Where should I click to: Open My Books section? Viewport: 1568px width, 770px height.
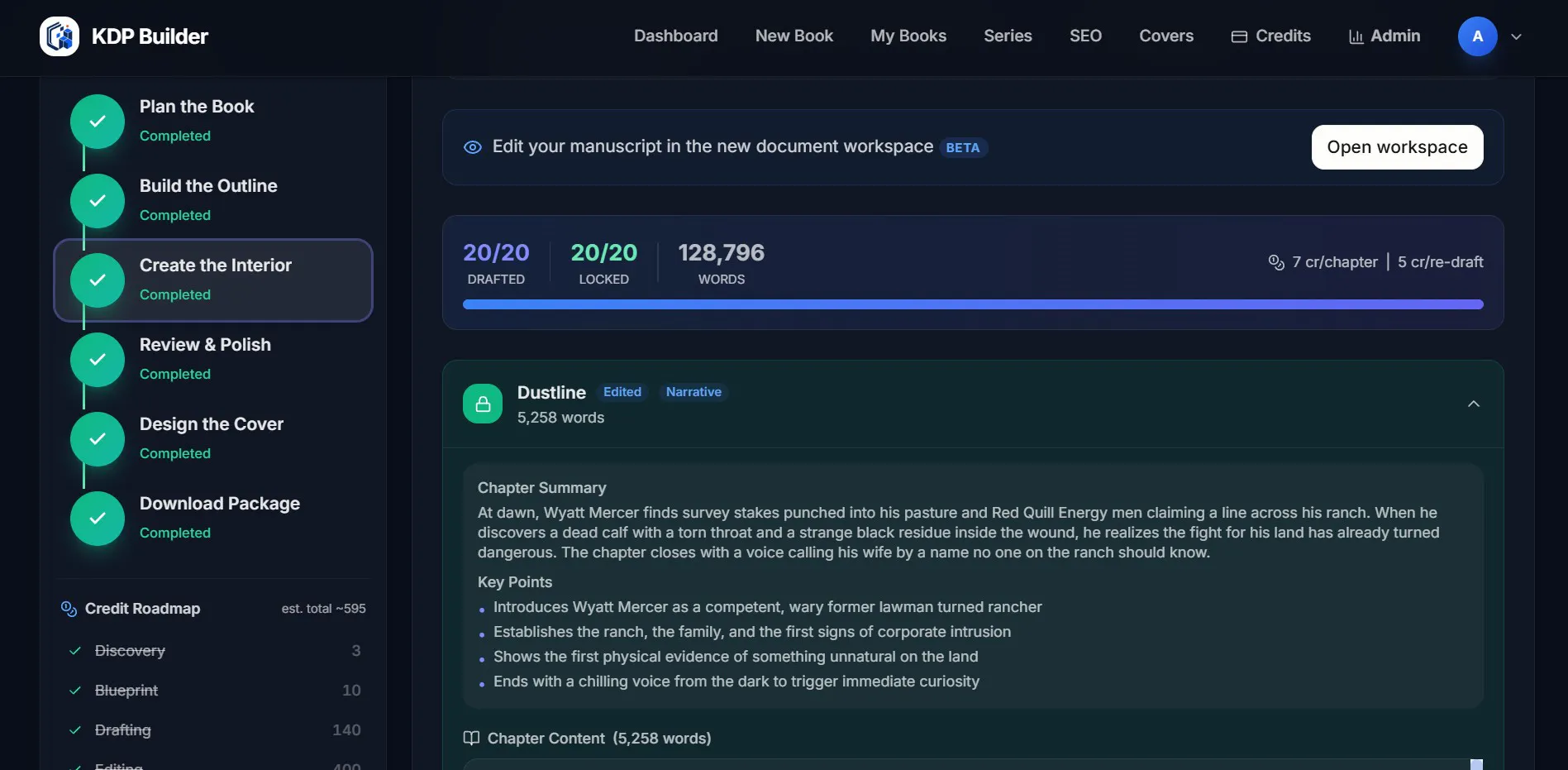tap(908, 36)
